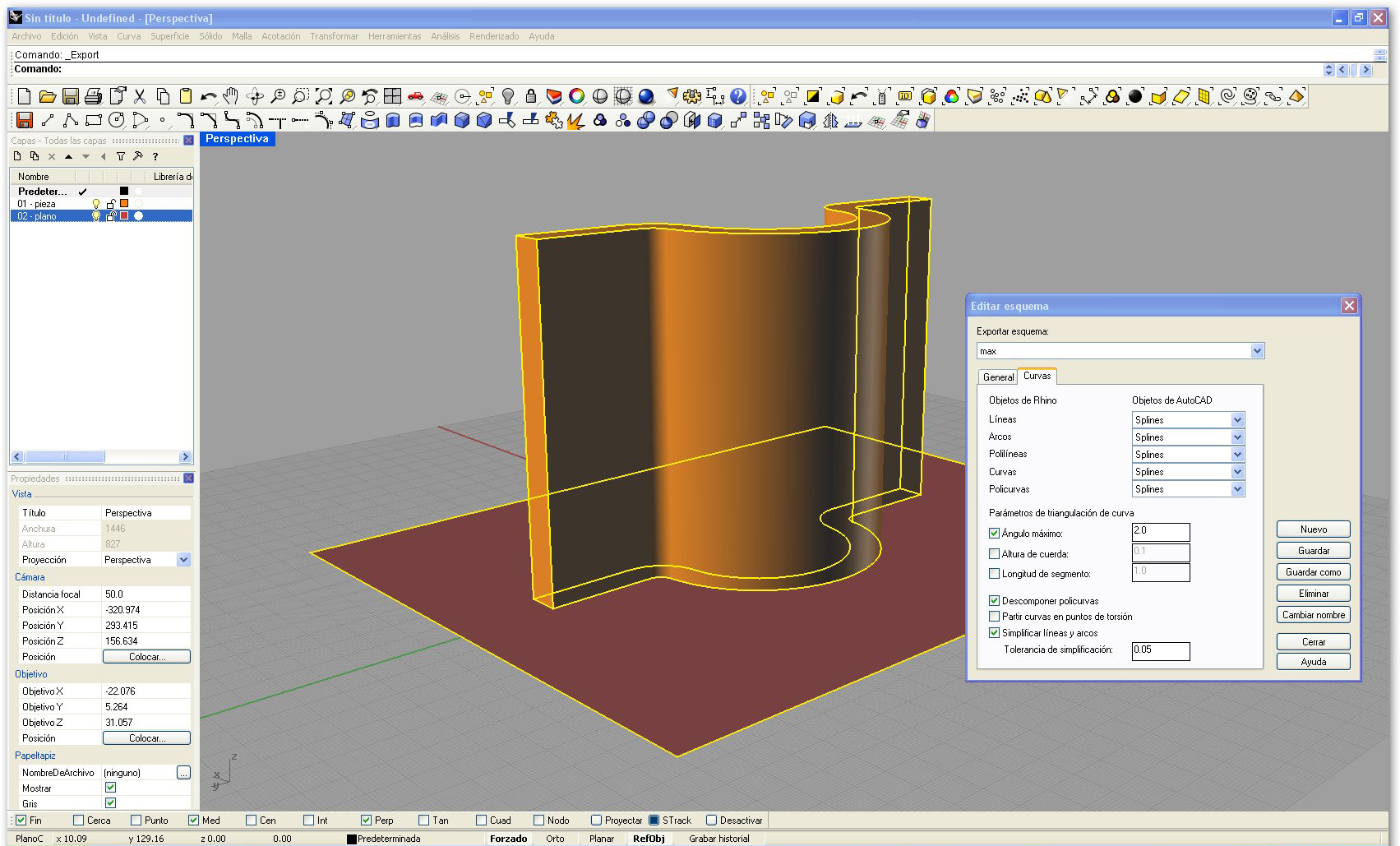Click the spiral icon in top-right toolbar
This screenshot has height=846, width=1400.
point(1227,96)
